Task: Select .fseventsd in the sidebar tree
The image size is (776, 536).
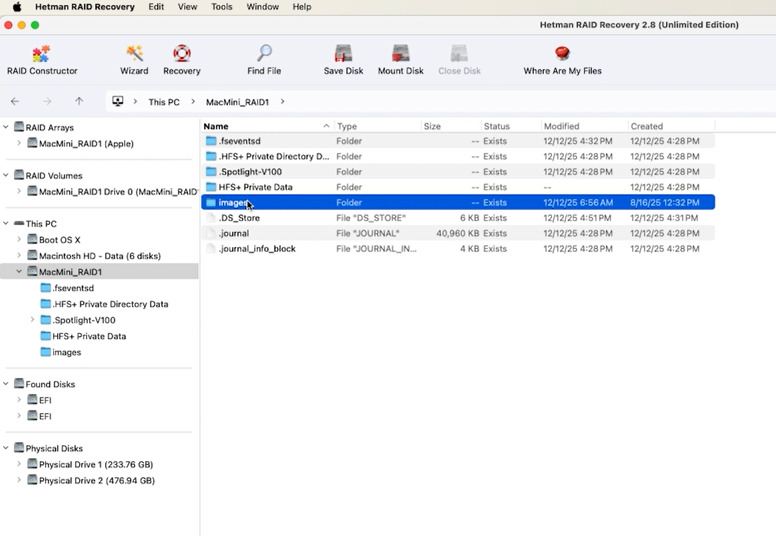Action: pyautogui.click(x=67, y=288)
